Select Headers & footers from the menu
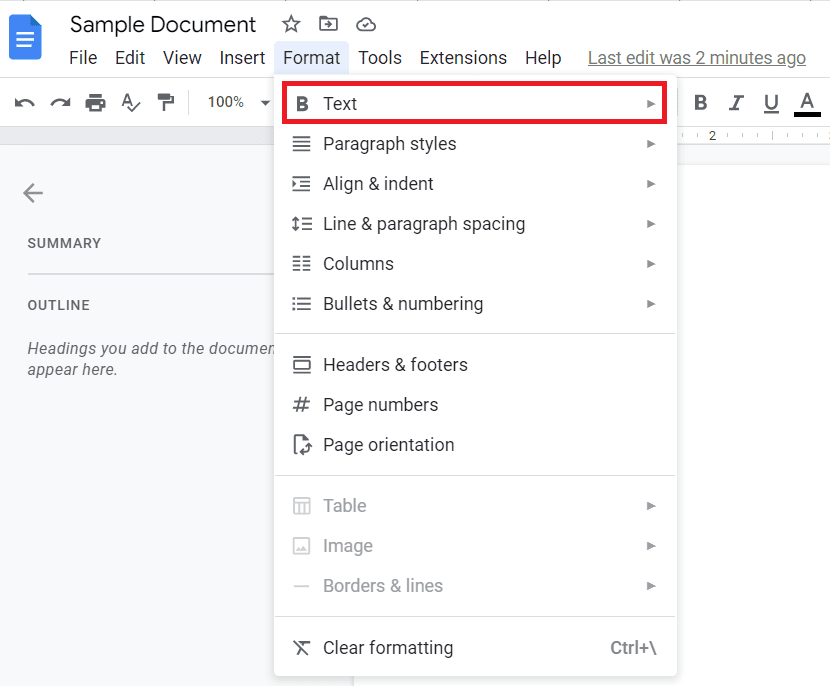Screen dimensions: 830x686 tap(395, 365)
